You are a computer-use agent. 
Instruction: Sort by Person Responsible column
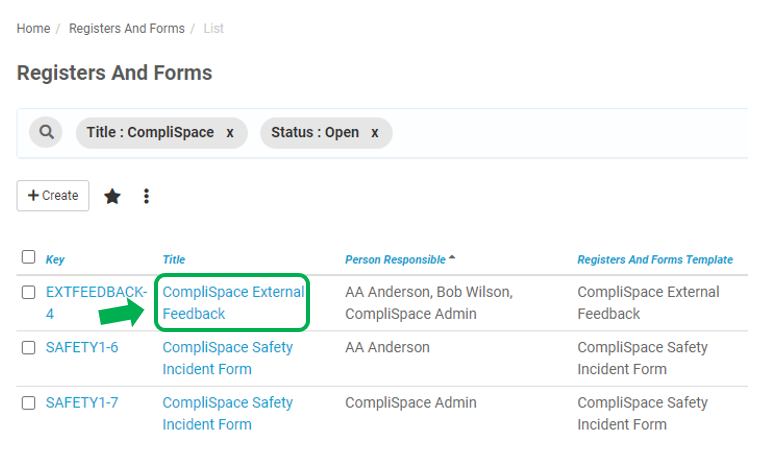point(395,260)
